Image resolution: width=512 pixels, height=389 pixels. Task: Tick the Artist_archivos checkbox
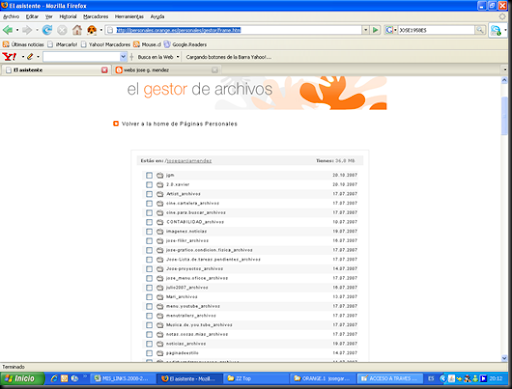(149, 194)
